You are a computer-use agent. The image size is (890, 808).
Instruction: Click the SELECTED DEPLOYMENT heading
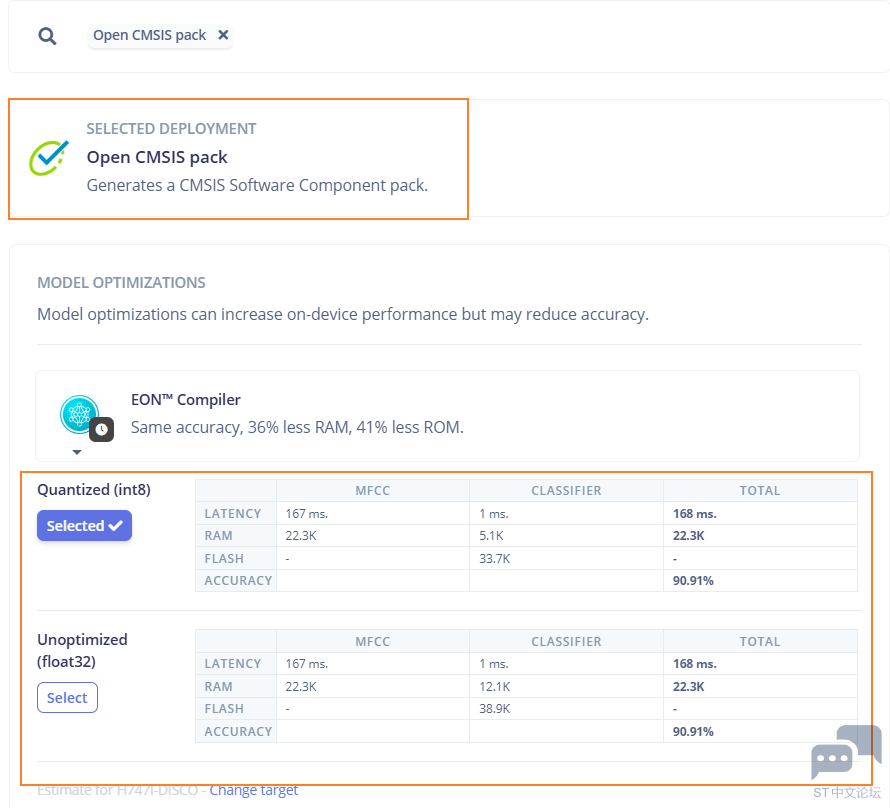click(171, 129)
